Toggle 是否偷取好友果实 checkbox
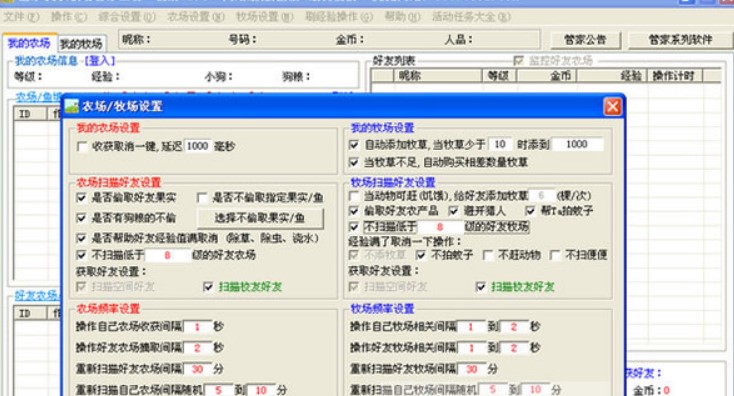This screenshot has width=734, height=396. pos(81,198)
